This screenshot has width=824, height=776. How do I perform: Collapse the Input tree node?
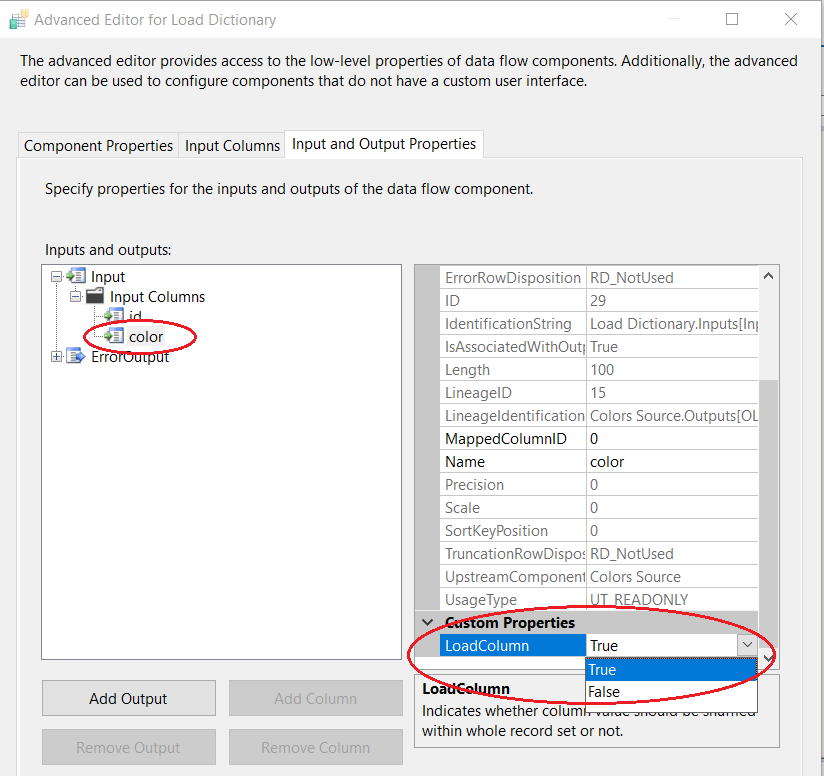[x=56, y=277]
